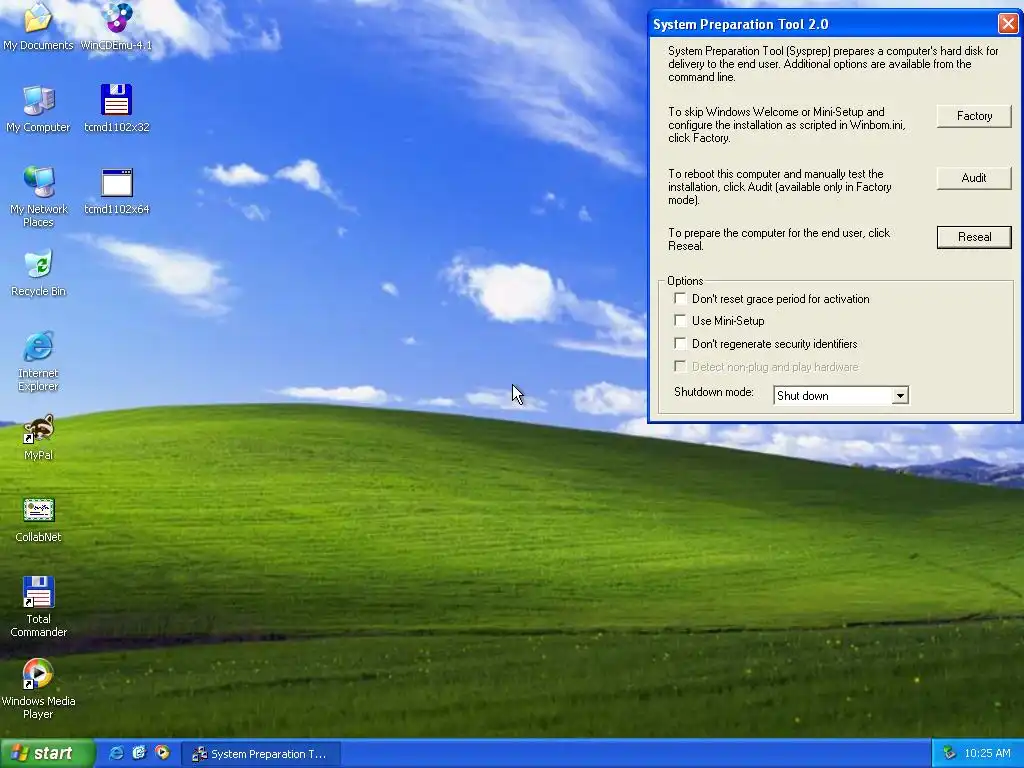Launch Media Player from Quick Launch
This screenshot has height=768, width=1024.
click(x=162, y=753)
